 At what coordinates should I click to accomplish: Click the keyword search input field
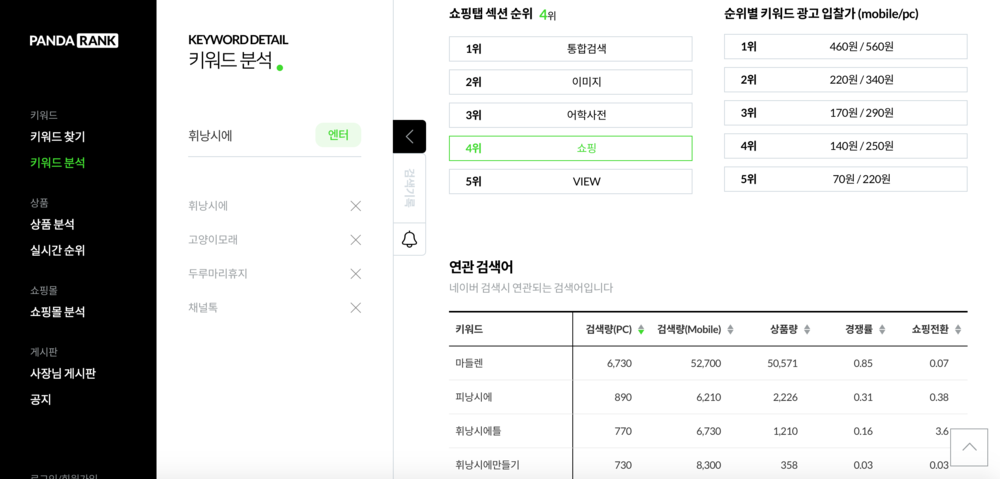coord(248,135)
